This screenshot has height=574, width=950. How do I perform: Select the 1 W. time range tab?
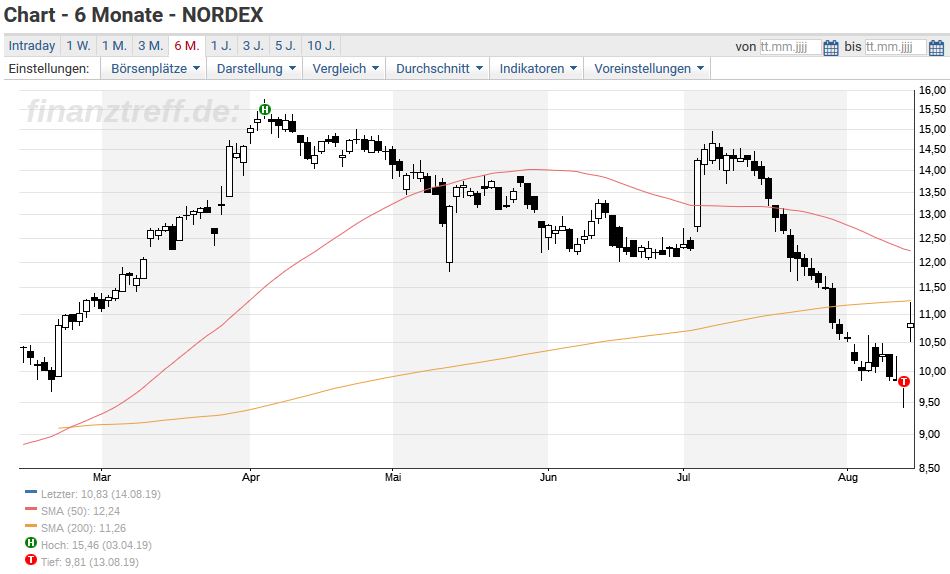click(78, 46)
